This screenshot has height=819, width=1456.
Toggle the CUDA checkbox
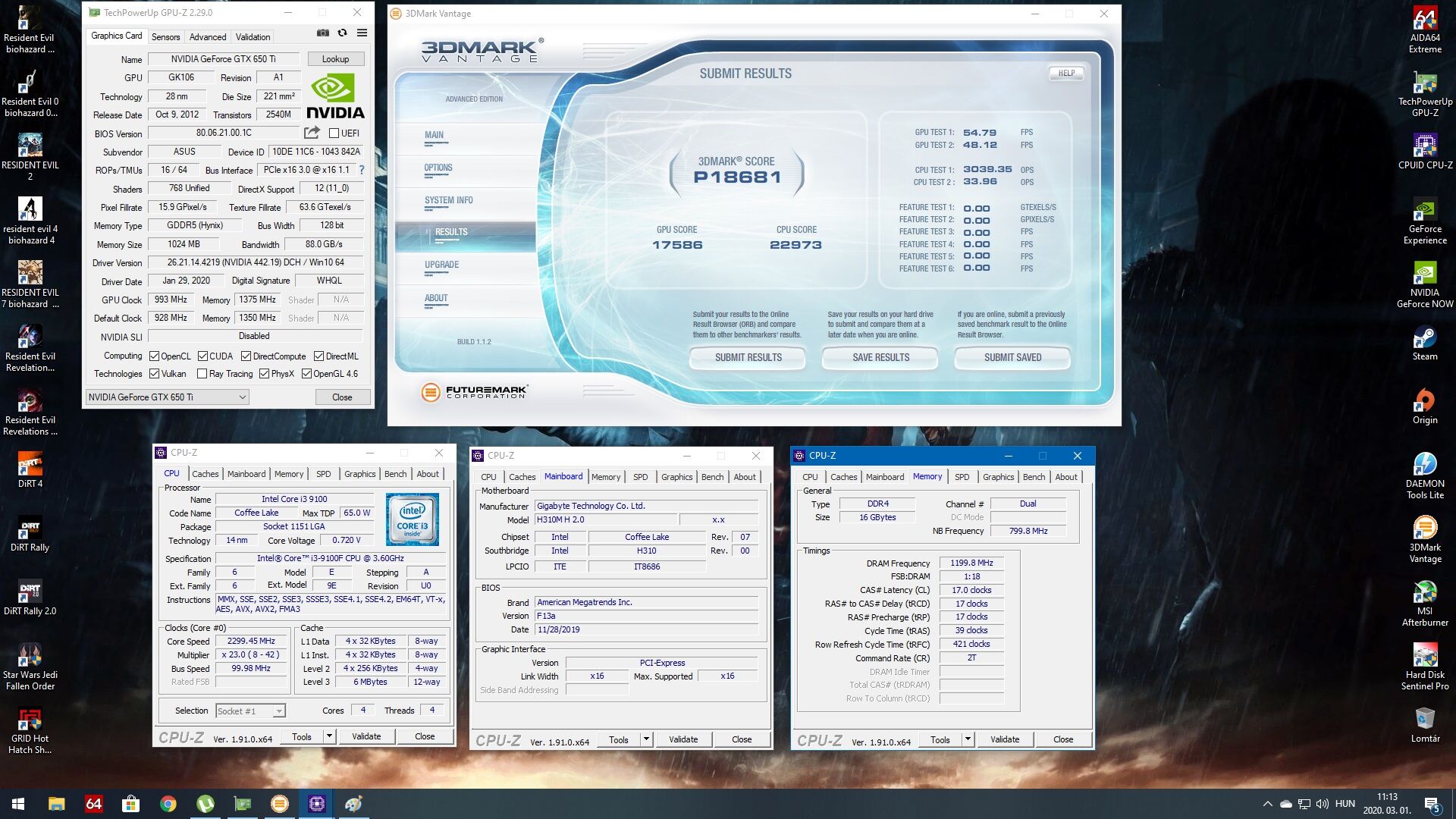202,356
